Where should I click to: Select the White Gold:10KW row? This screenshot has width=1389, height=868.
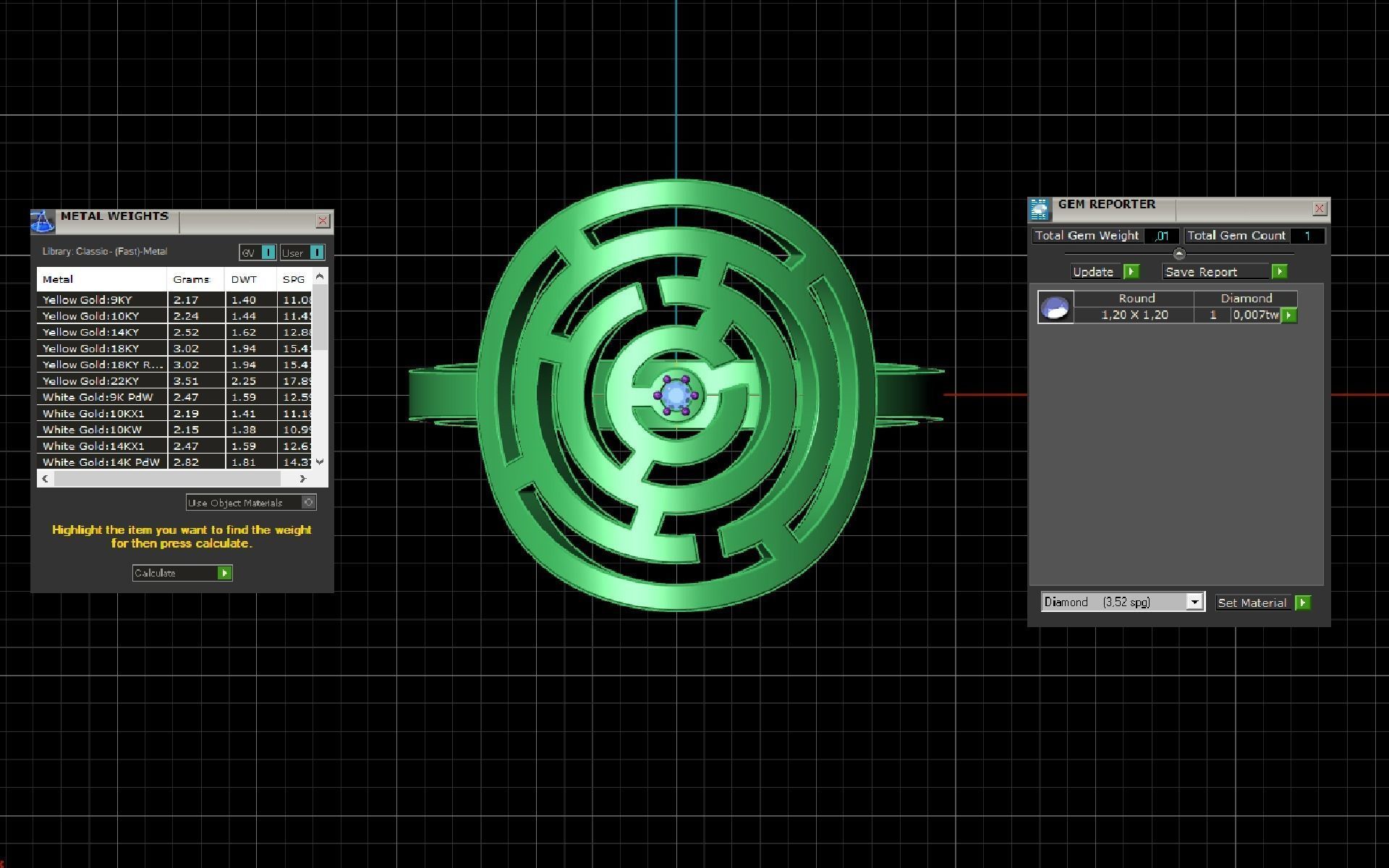[175, 430]
